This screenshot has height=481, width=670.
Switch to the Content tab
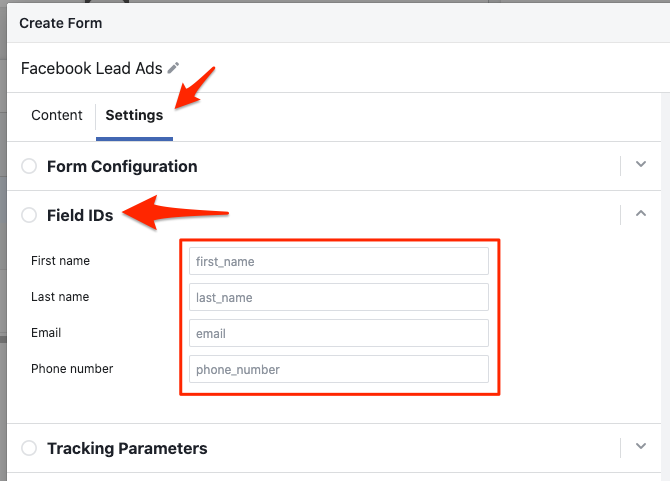57,115
